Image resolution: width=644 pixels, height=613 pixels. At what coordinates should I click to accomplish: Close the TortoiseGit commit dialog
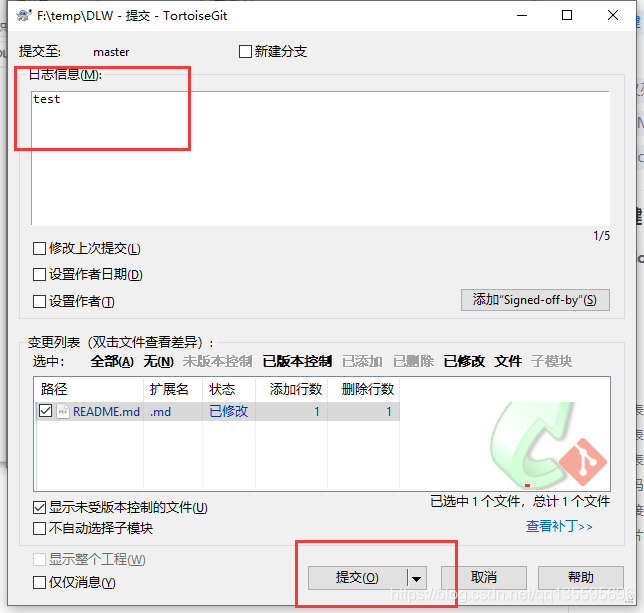coord(612,16)
